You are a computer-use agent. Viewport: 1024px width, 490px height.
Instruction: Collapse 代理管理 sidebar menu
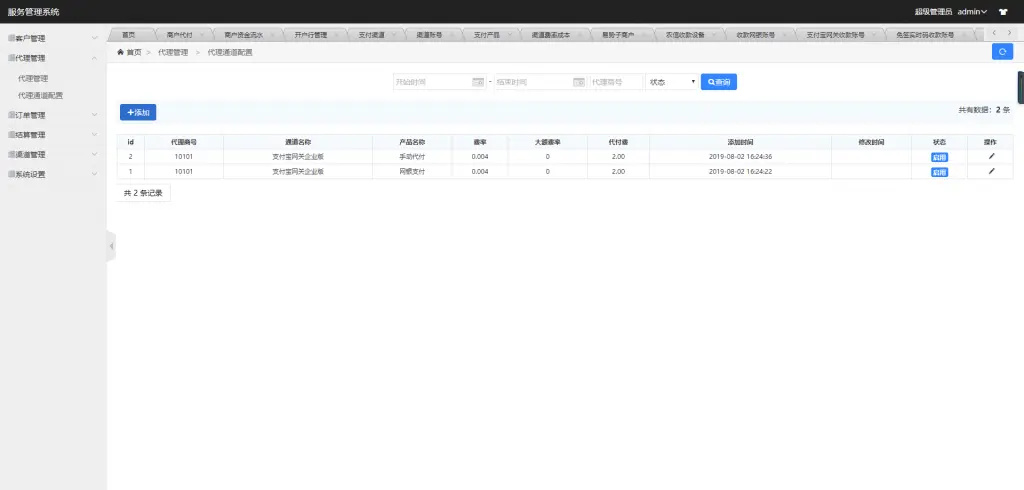pyautogui.click(x=54, y=58)
